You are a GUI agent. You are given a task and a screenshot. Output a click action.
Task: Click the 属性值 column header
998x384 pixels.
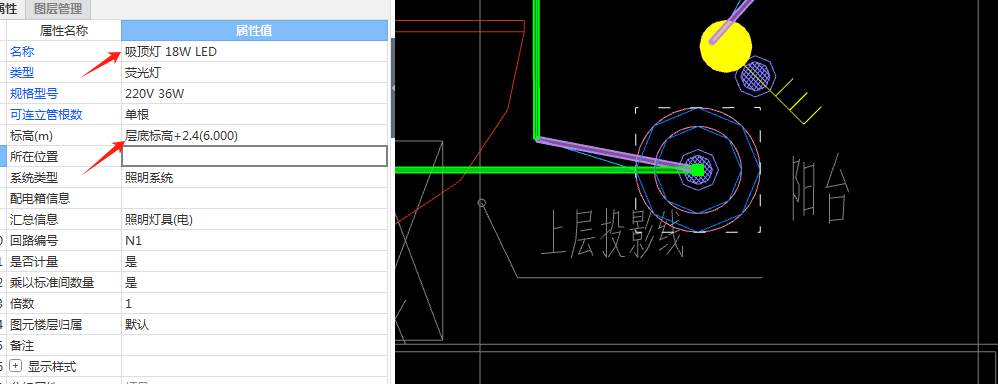pos(254,31)
